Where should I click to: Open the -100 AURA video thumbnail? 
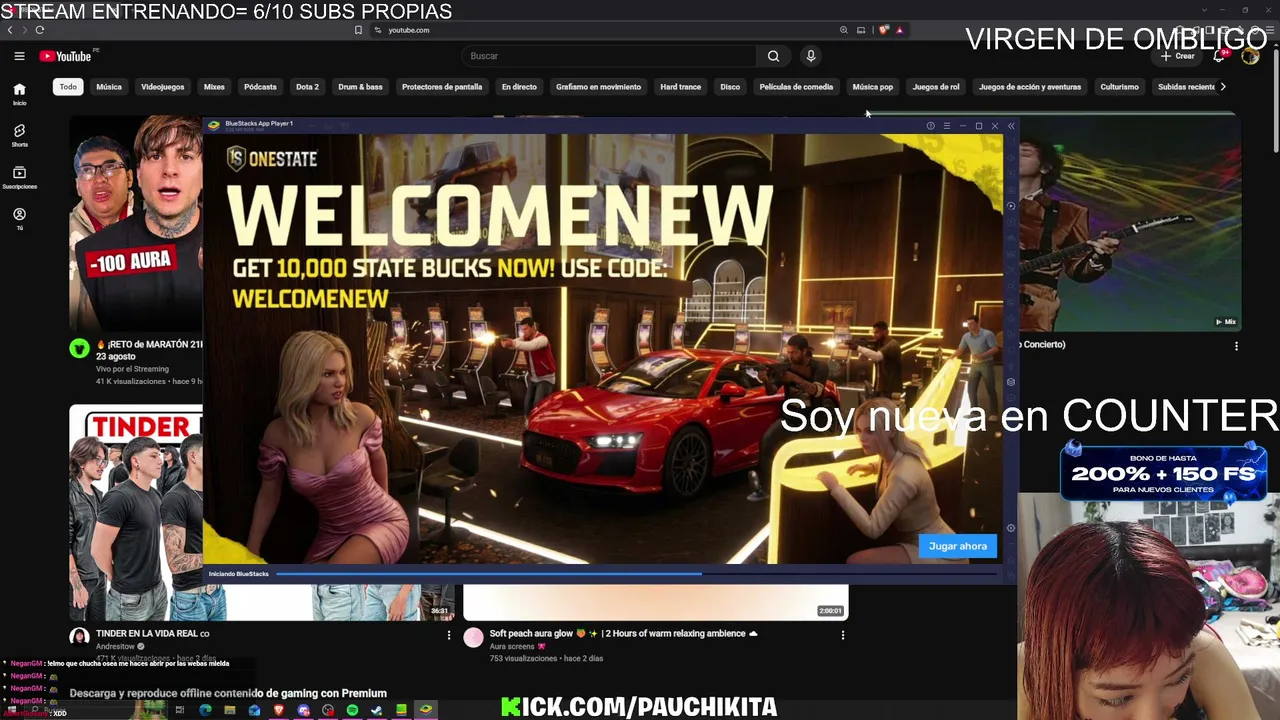(136, 222)
